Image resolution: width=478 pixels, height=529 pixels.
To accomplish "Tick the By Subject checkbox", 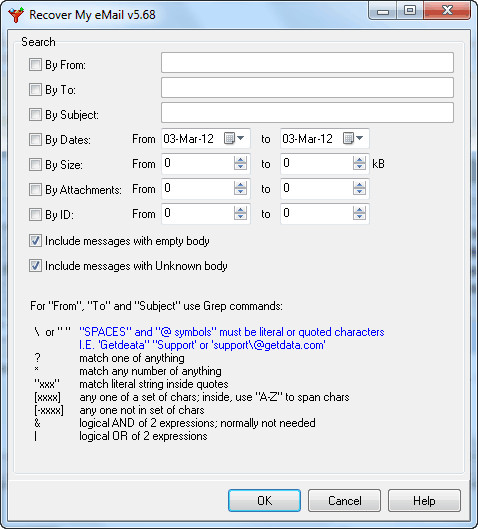I will point(35,115).
